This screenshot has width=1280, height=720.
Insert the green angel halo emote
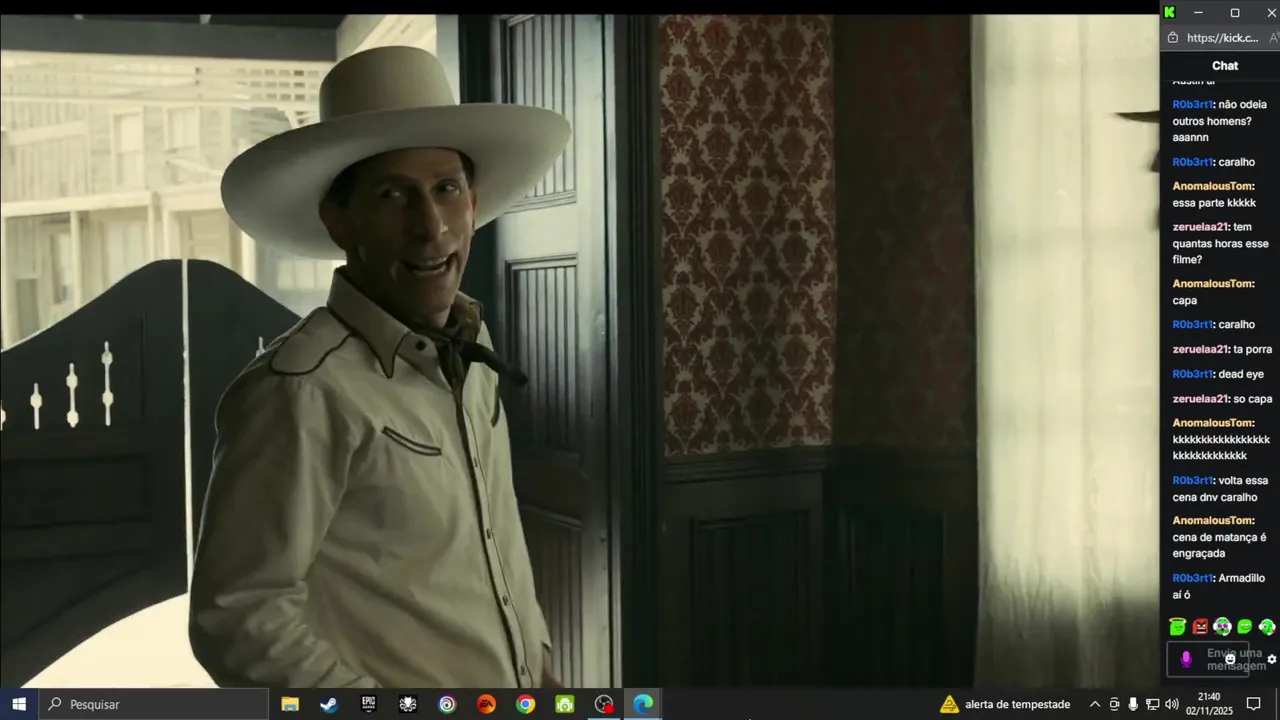[1177, 627]
